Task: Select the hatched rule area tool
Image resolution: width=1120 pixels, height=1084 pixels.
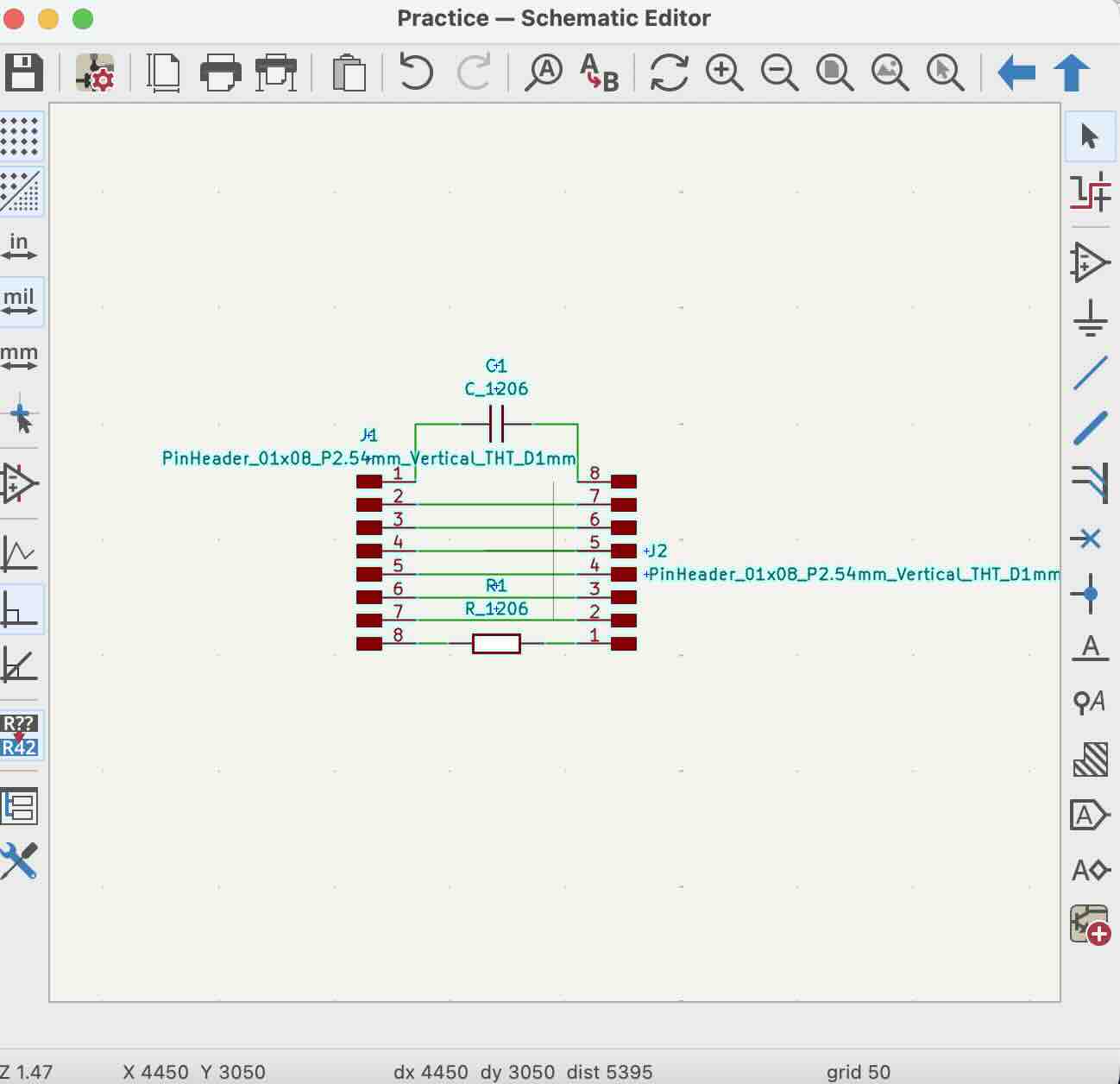Action: click(x=1091, y=759)
